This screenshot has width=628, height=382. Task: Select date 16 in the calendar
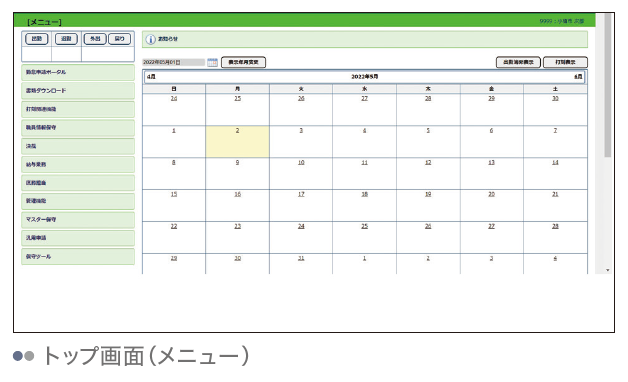click(238, 194)
